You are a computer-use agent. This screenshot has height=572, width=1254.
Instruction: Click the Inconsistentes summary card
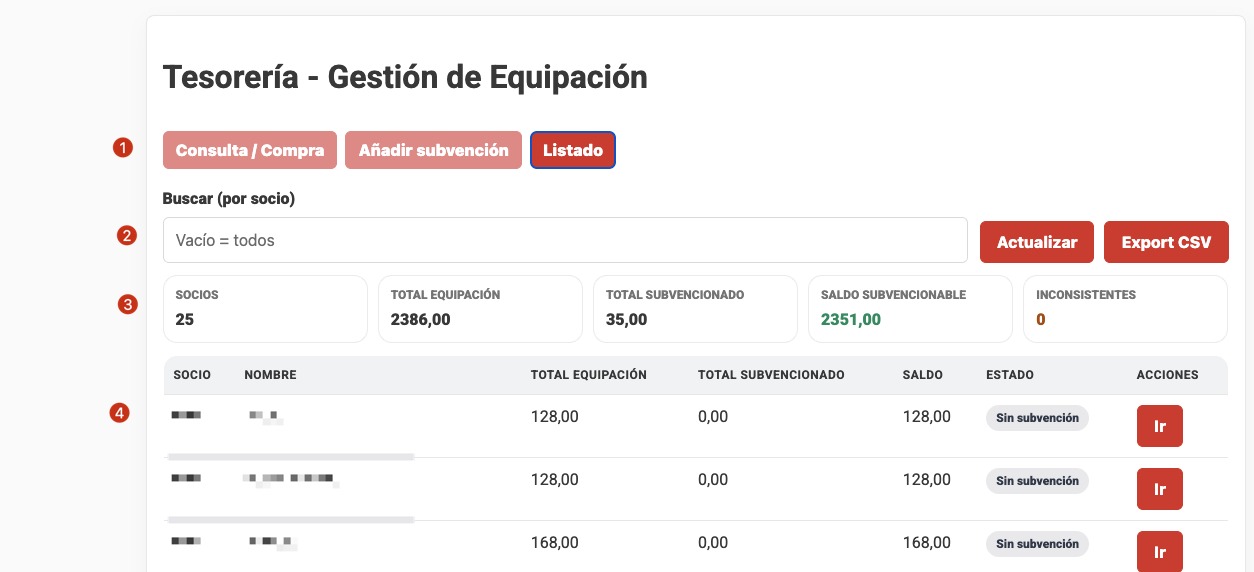(x=1125, y=309)
